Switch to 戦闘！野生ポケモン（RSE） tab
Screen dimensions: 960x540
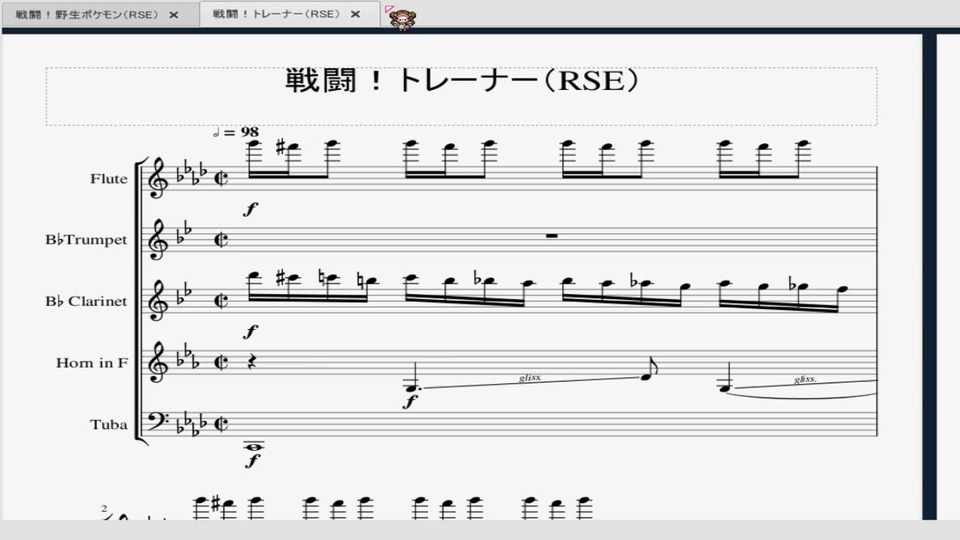pyautogui.click(x=86, y=15)
